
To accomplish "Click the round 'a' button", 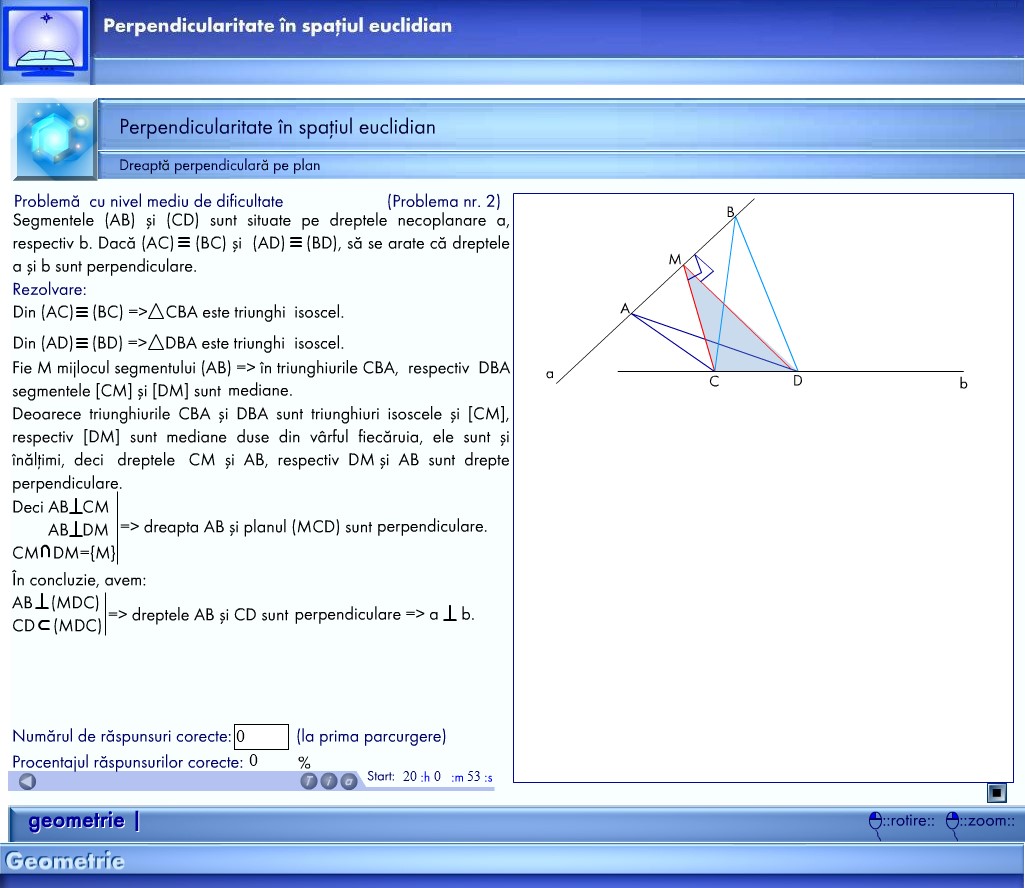I will (348, 781).
